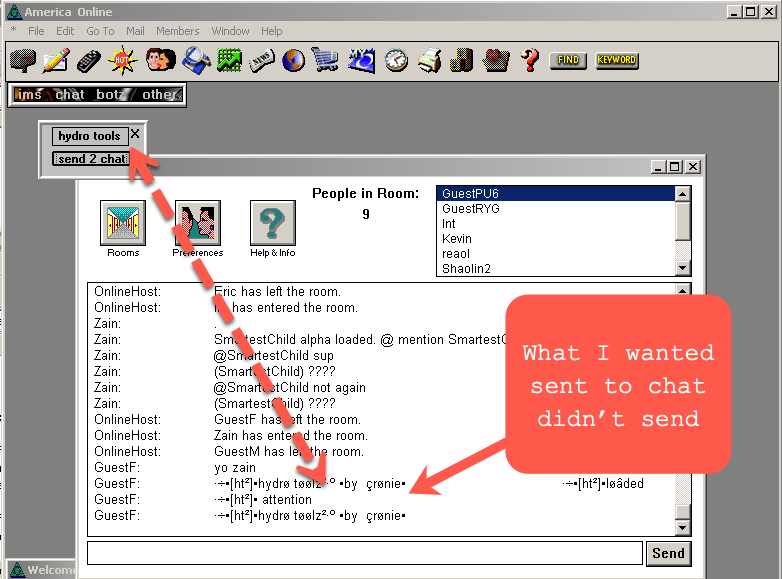
Task: Open the magnifier disk search icon
Action: pos(196,60)
